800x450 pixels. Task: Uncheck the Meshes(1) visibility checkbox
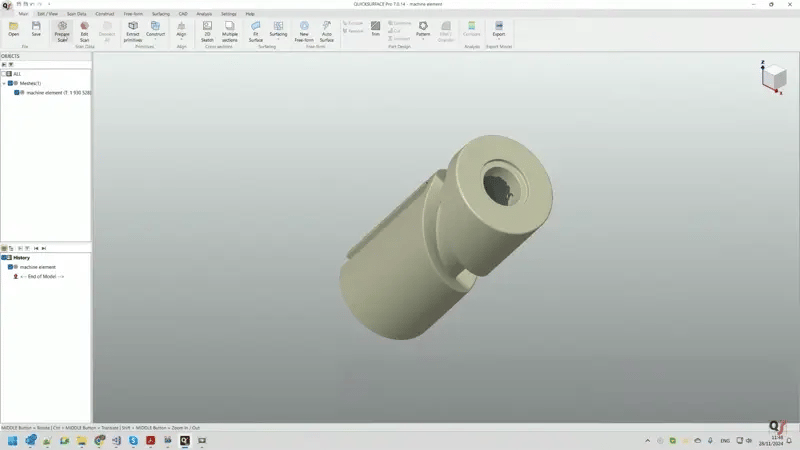coord(11,83)
